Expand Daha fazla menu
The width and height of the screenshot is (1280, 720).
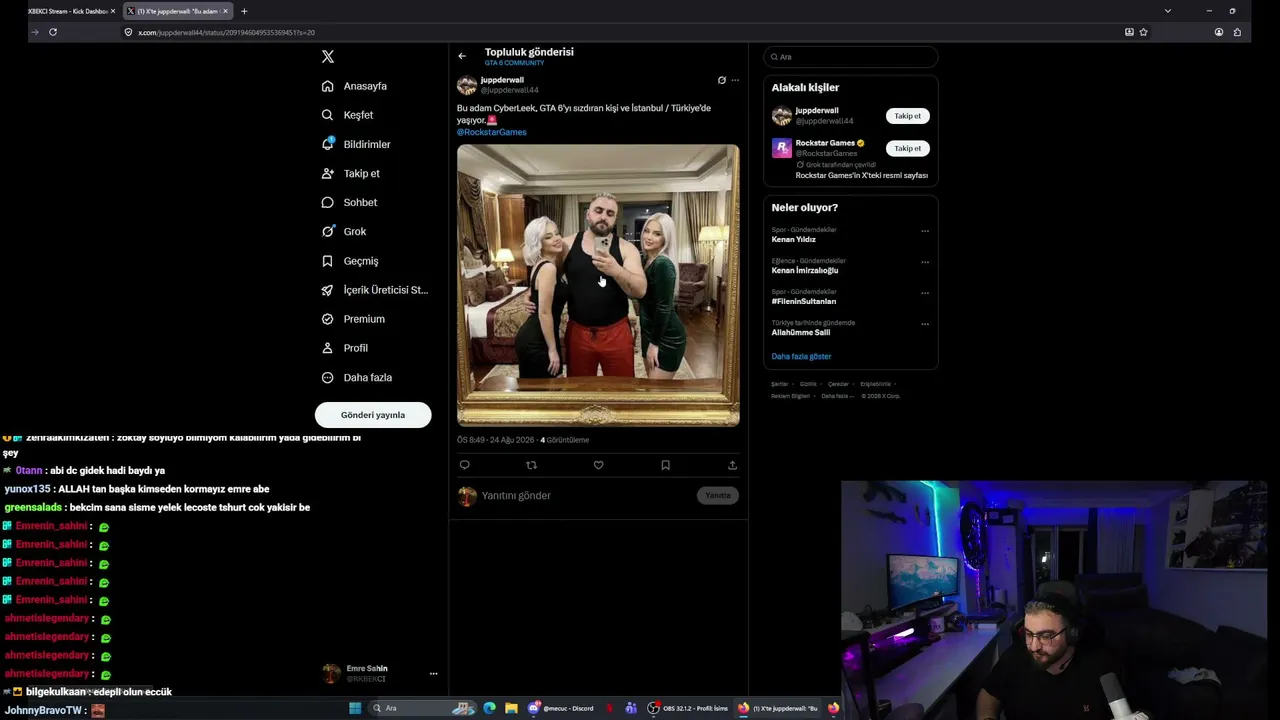click(x=356, y=377)
